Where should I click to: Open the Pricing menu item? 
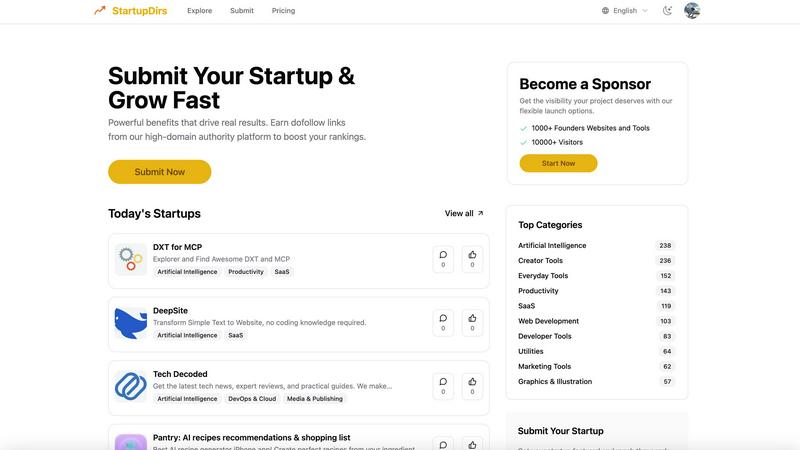283,11
